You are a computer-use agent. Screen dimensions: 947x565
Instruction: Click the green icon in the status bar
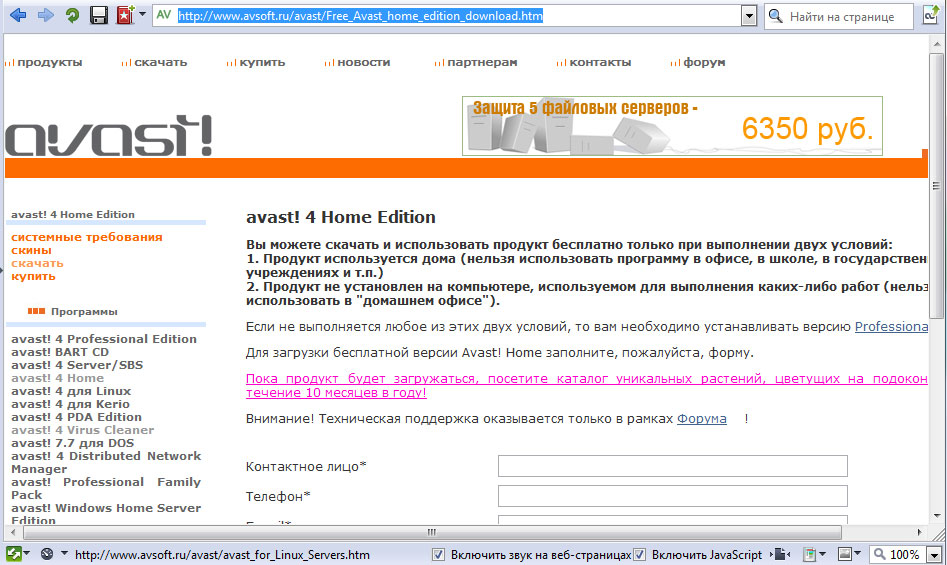[13, 554]
